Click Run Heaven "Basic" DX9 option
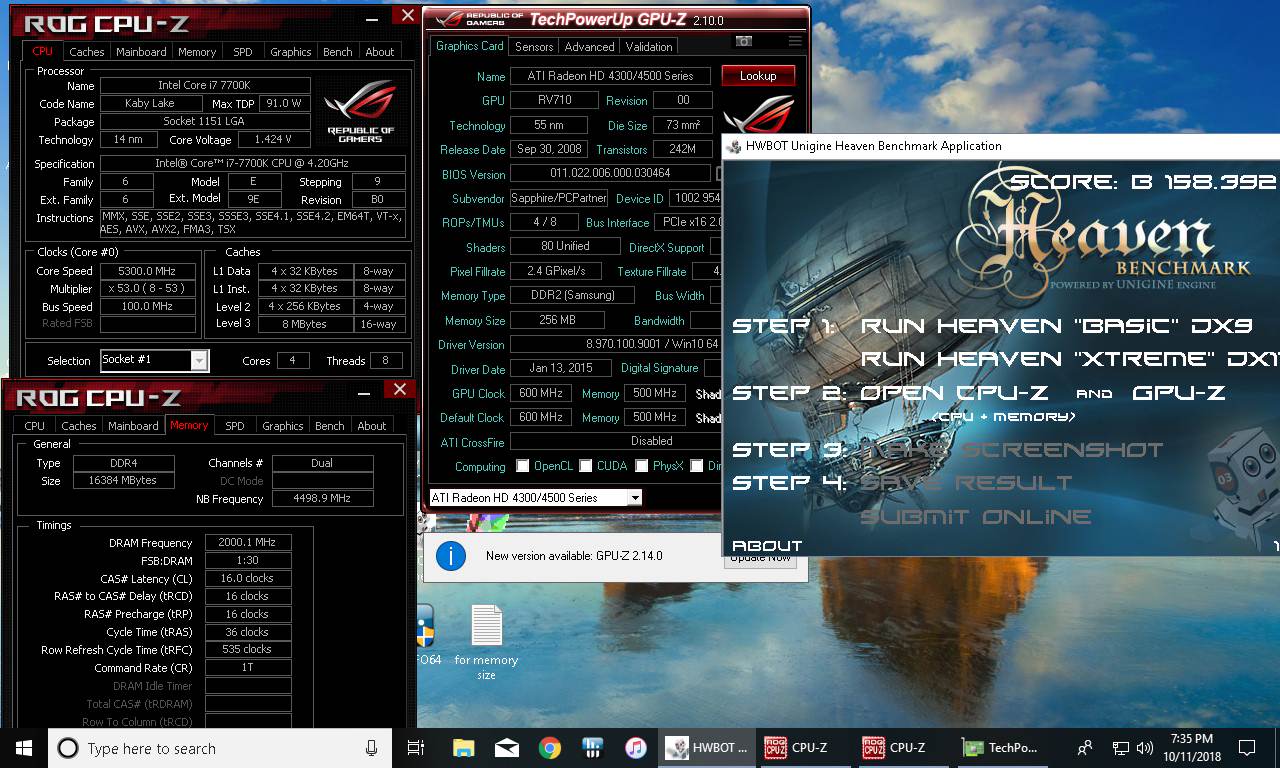The height and width of the screenshot is (768, 1280). tap(1057, 326)
